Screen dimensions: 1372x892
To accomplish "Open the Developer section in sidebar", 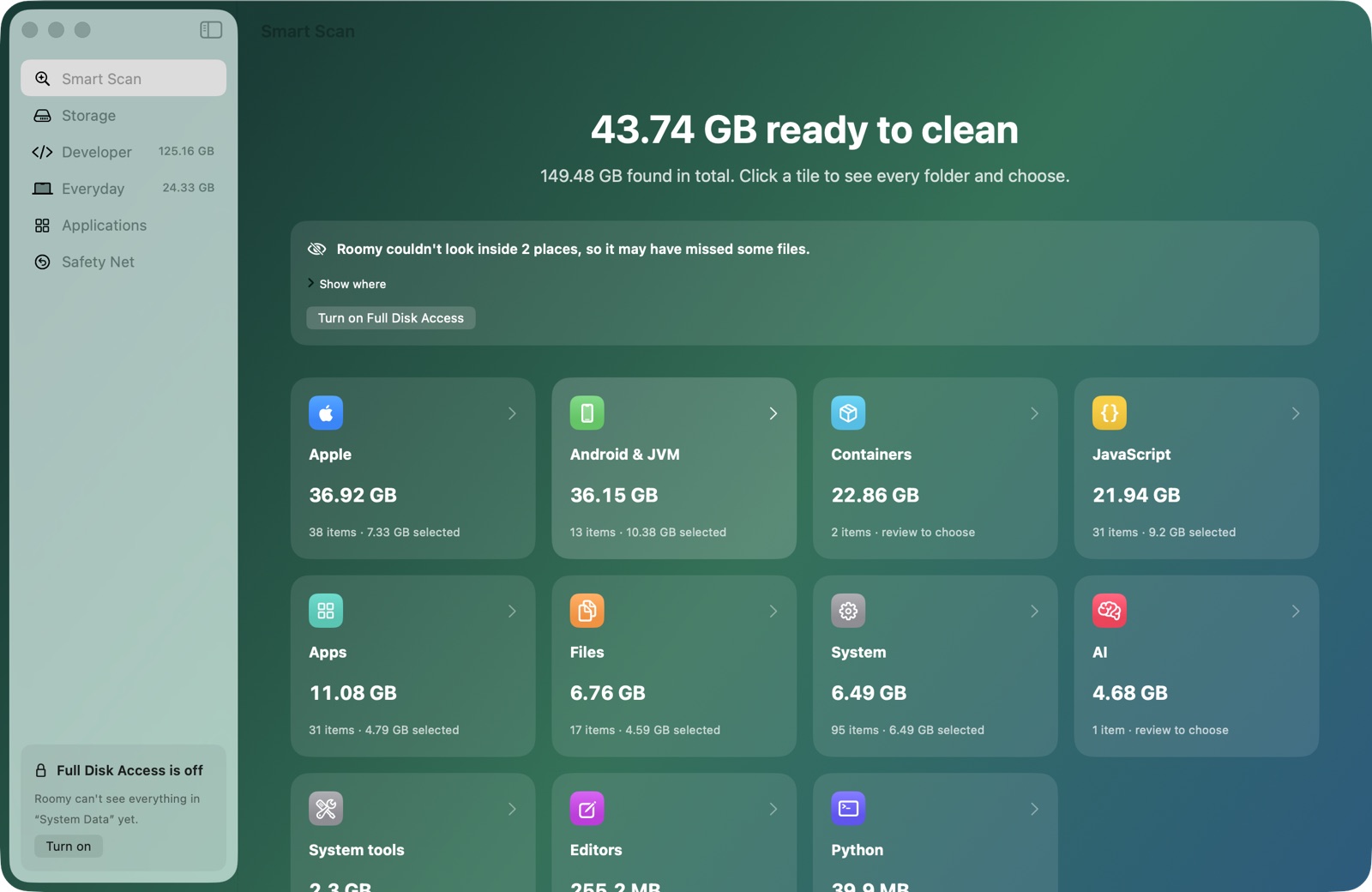I will pyautogui.click(x=123, y=152).
